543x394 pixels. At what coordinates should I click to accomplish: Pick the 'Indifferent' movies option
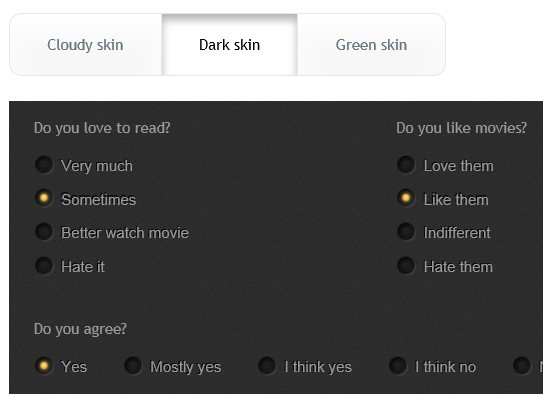pos(406,232)
